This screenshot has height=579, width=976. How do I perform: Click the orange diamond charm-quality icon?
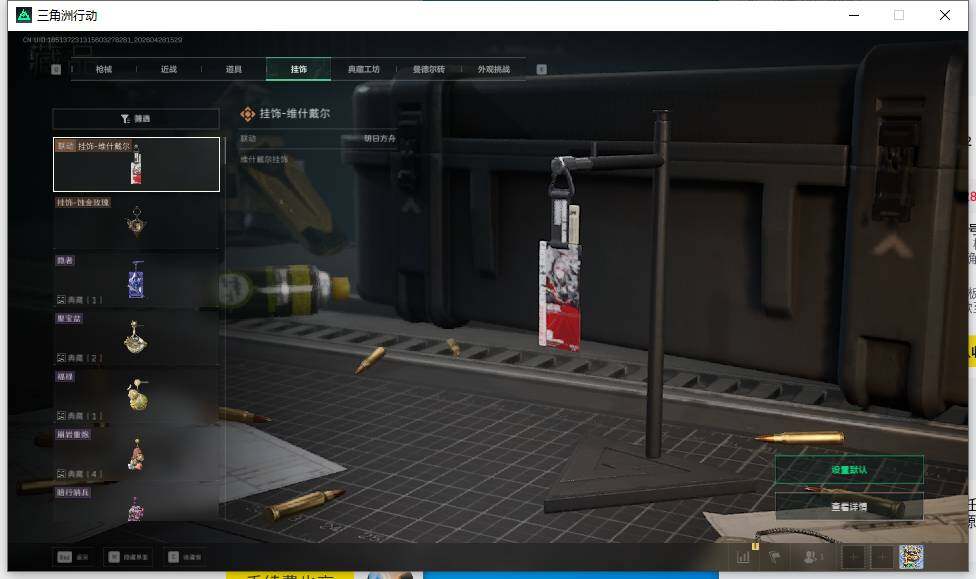pyautogui.click(x=248, y=114)
